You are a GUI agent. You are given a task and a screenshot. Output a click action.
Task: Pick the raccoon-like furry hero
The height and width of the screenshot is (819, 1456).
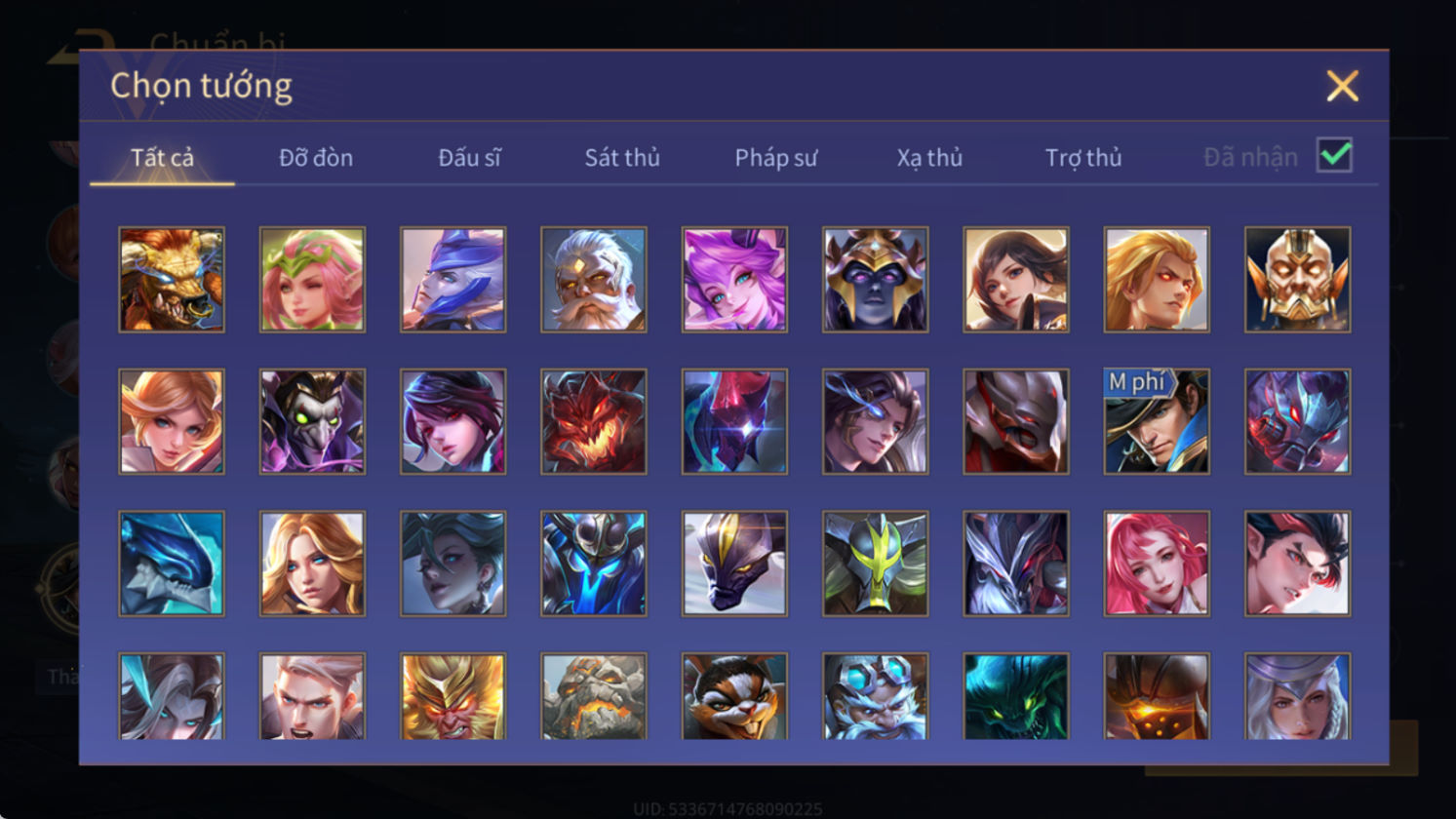coord(734,696)
